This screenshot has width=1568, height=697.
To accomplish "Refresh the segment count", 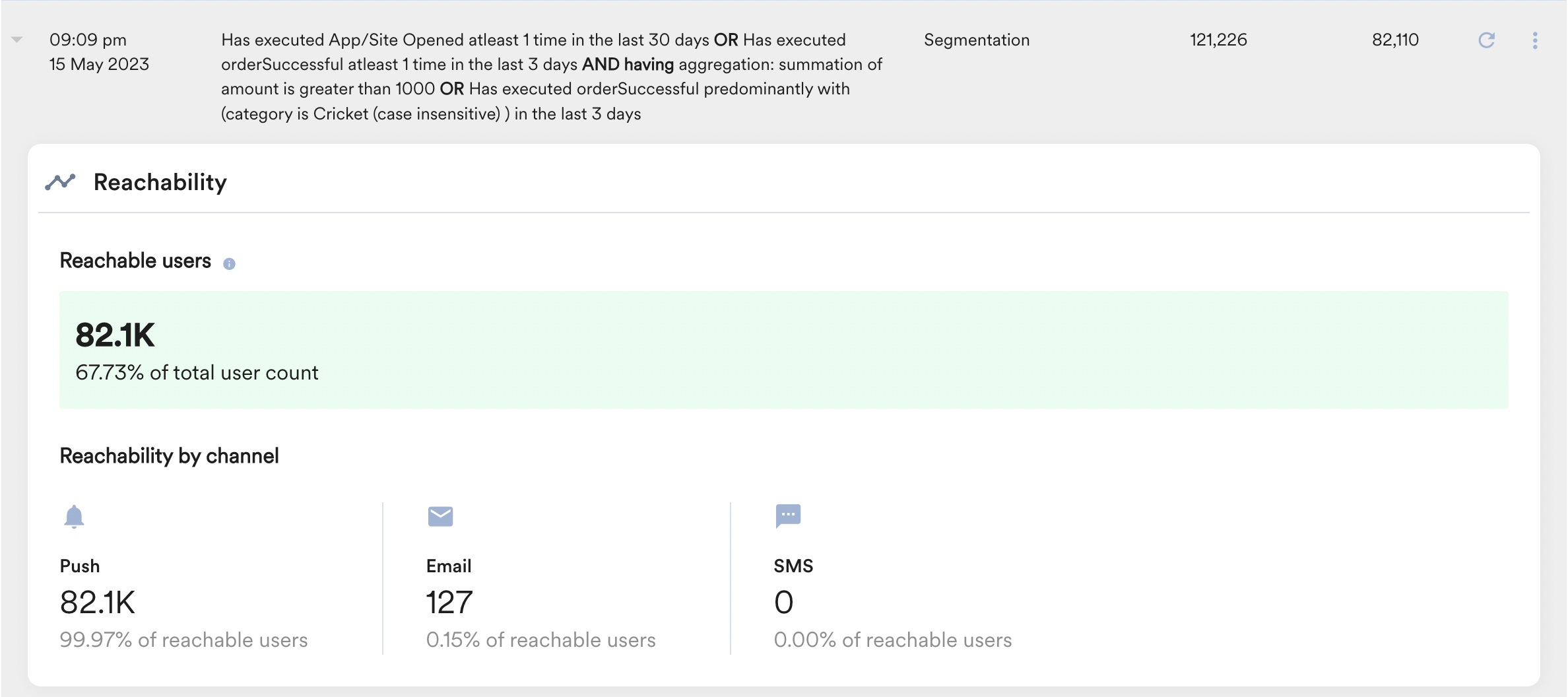I will tap(1486, 40).
